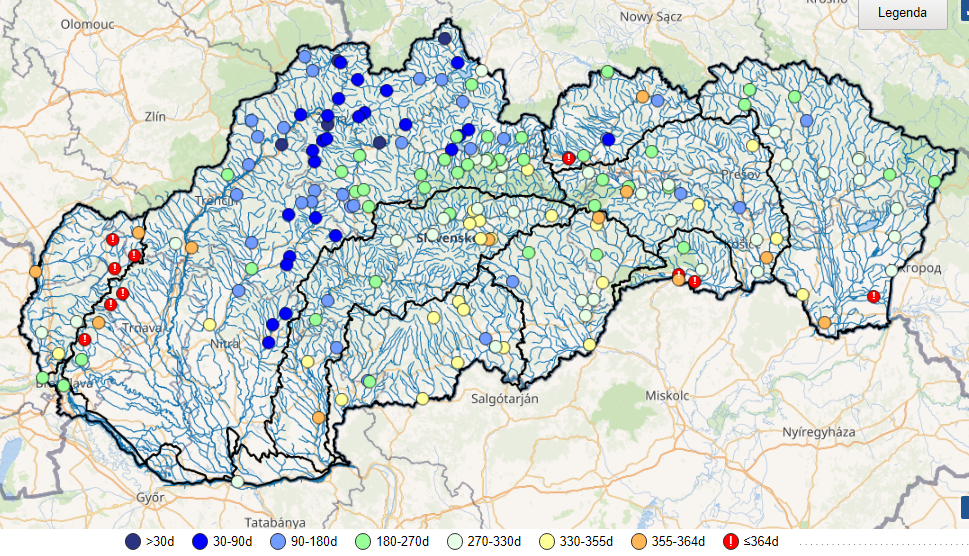Open red alert marker west of Prešov

coord(568,158)
